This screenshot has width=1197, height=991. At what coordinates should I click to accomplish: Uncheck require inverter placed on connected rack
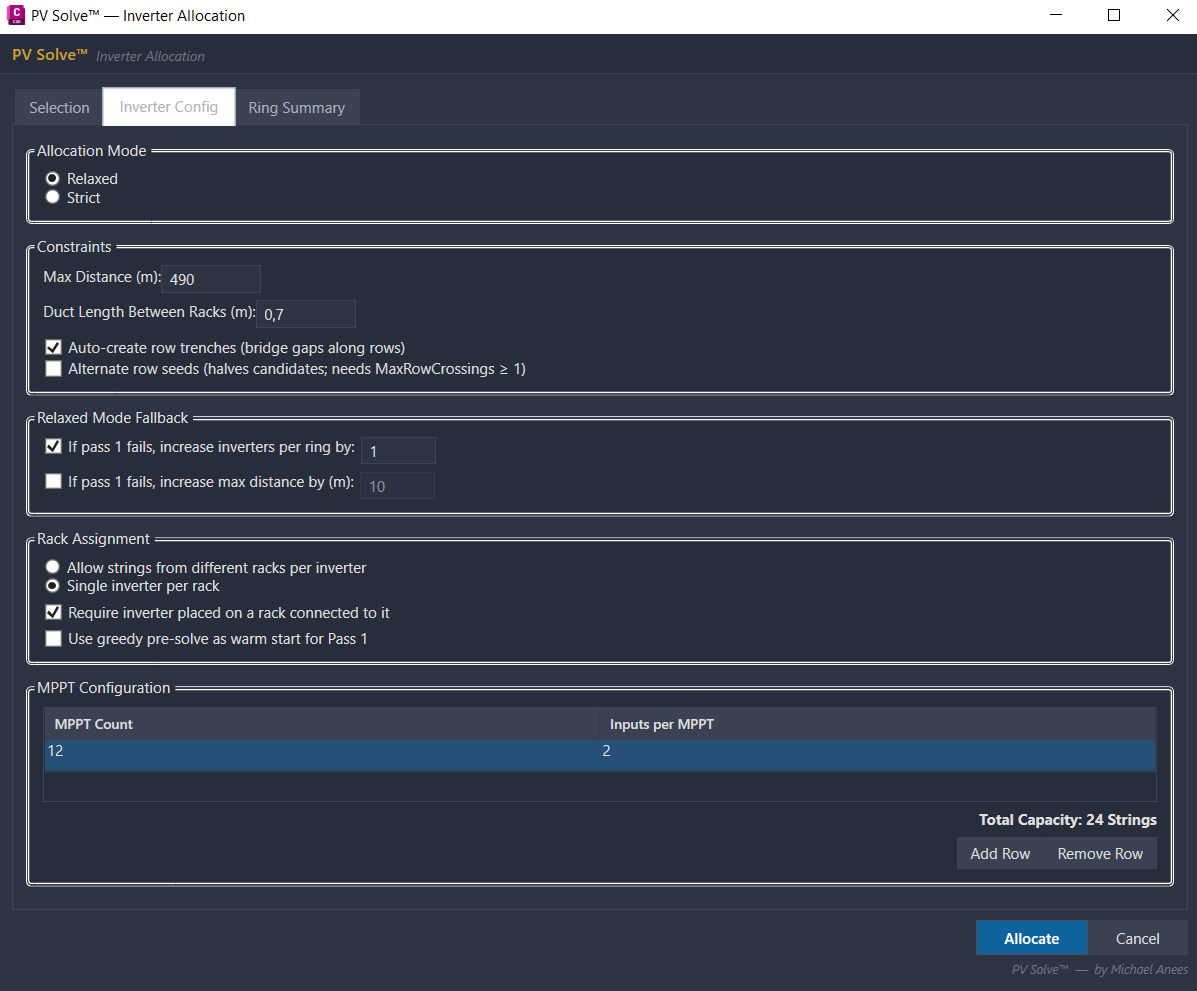[x=53, y=612]
